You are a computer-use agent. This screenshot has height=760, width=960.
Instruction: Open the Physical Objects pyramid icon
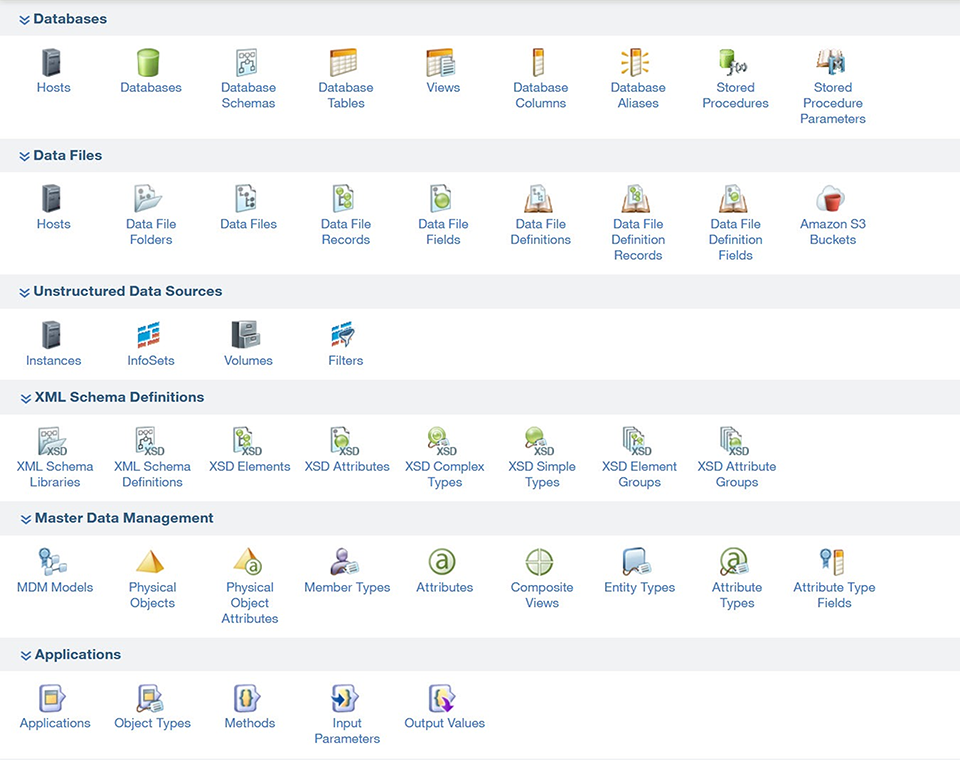tap(150, 562)
